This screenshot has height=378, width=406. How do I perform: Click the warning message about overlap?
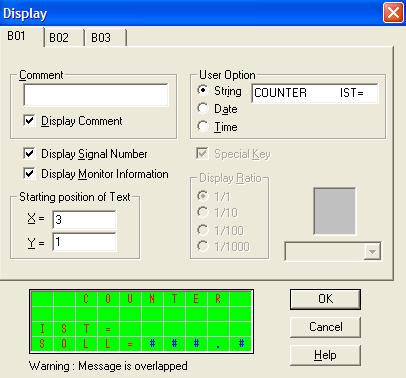pyautogui.click(x=108, y=366)
